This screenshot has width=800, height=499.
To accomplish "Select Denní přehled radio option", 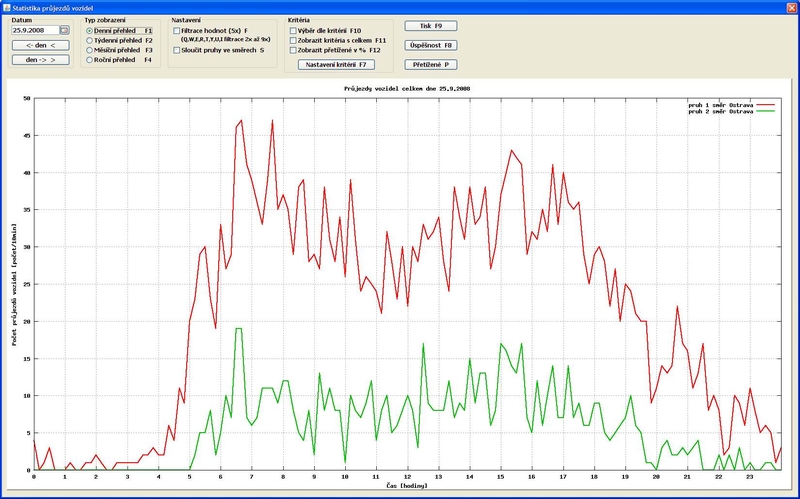I will (90, 31).
